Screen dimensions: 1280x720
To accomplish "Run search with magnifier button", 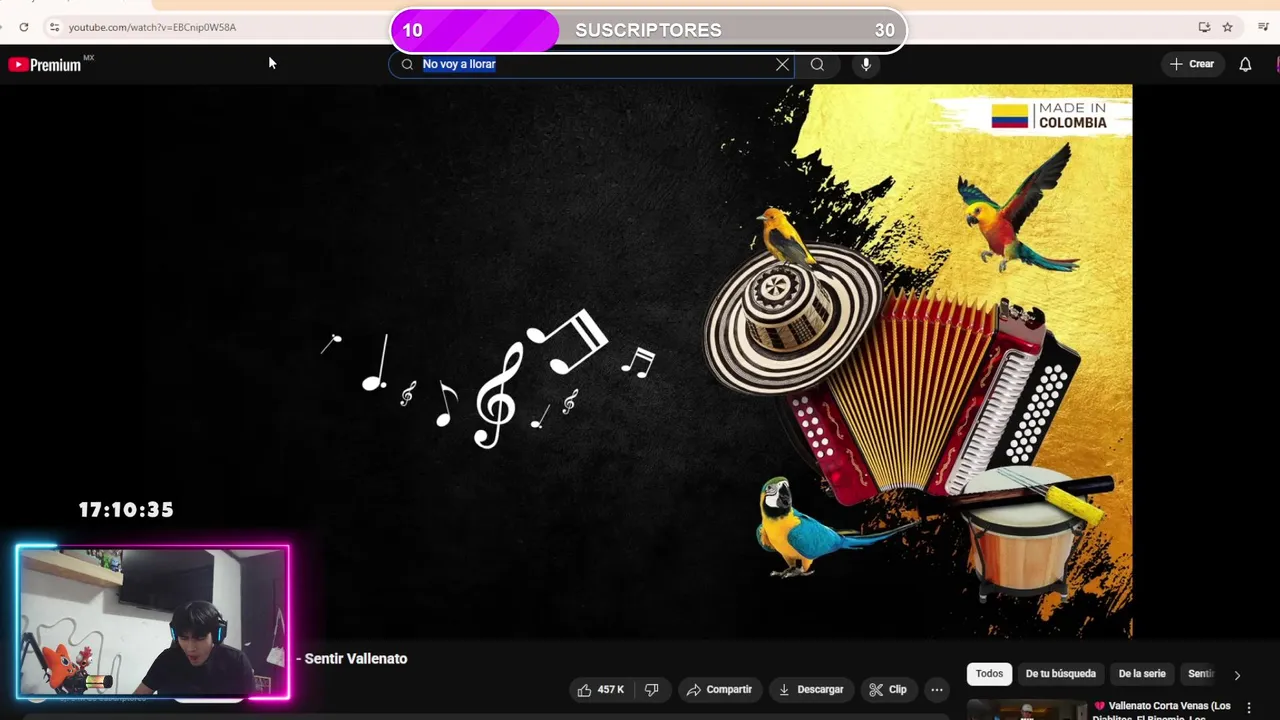I will (817, 64).
